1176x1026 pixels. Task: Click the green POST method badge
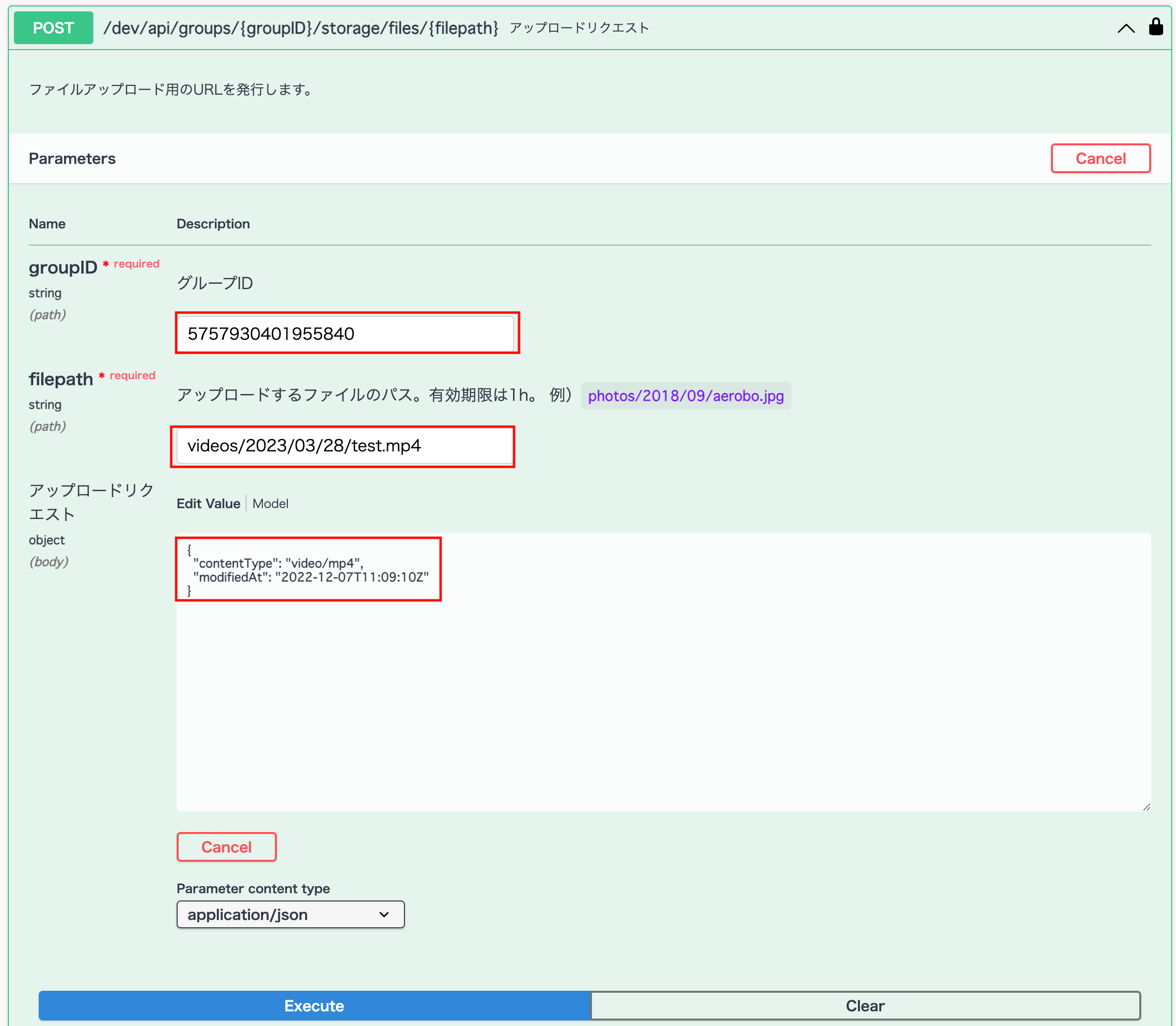coord(53,28)
